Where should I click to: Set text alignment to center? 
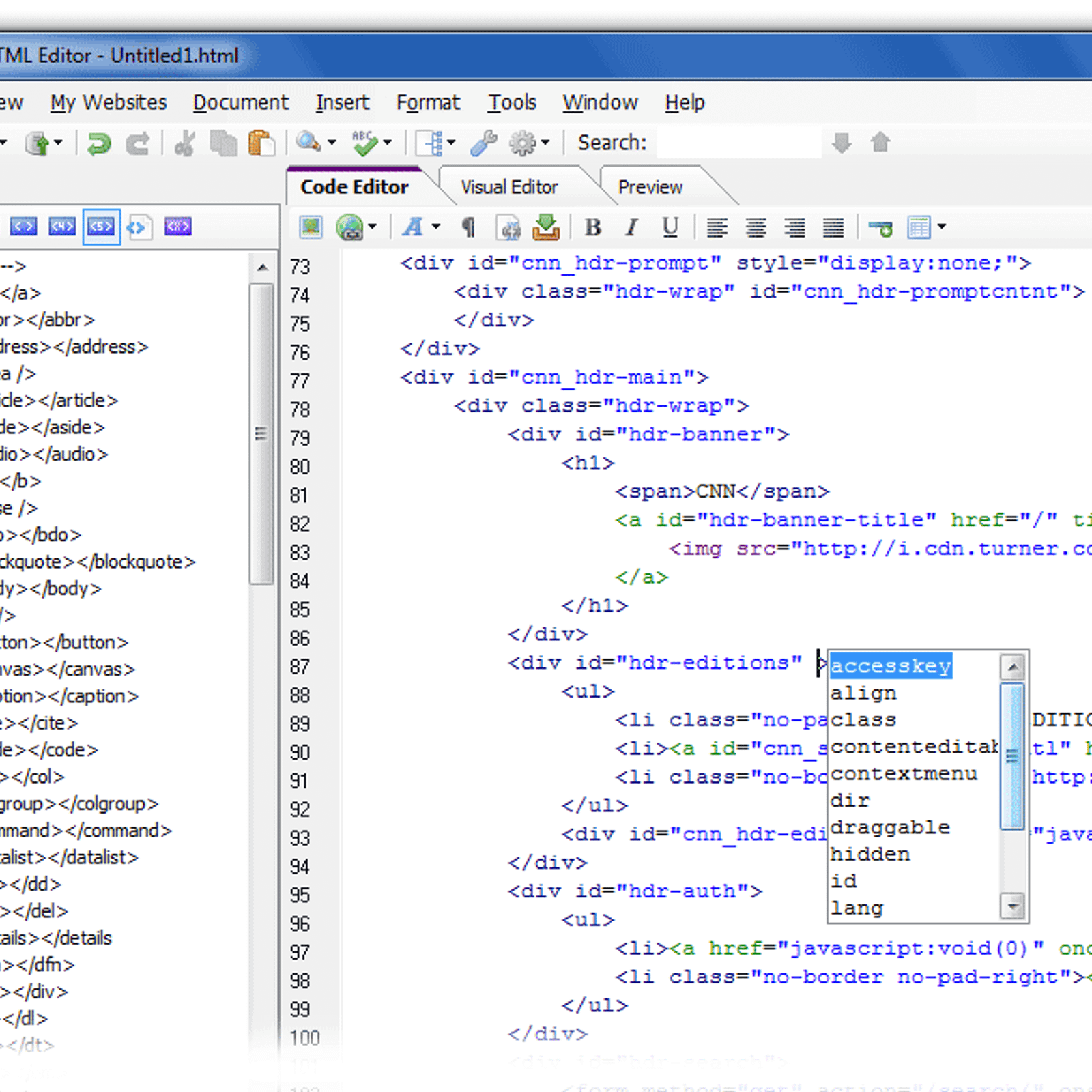click(756, 227)
